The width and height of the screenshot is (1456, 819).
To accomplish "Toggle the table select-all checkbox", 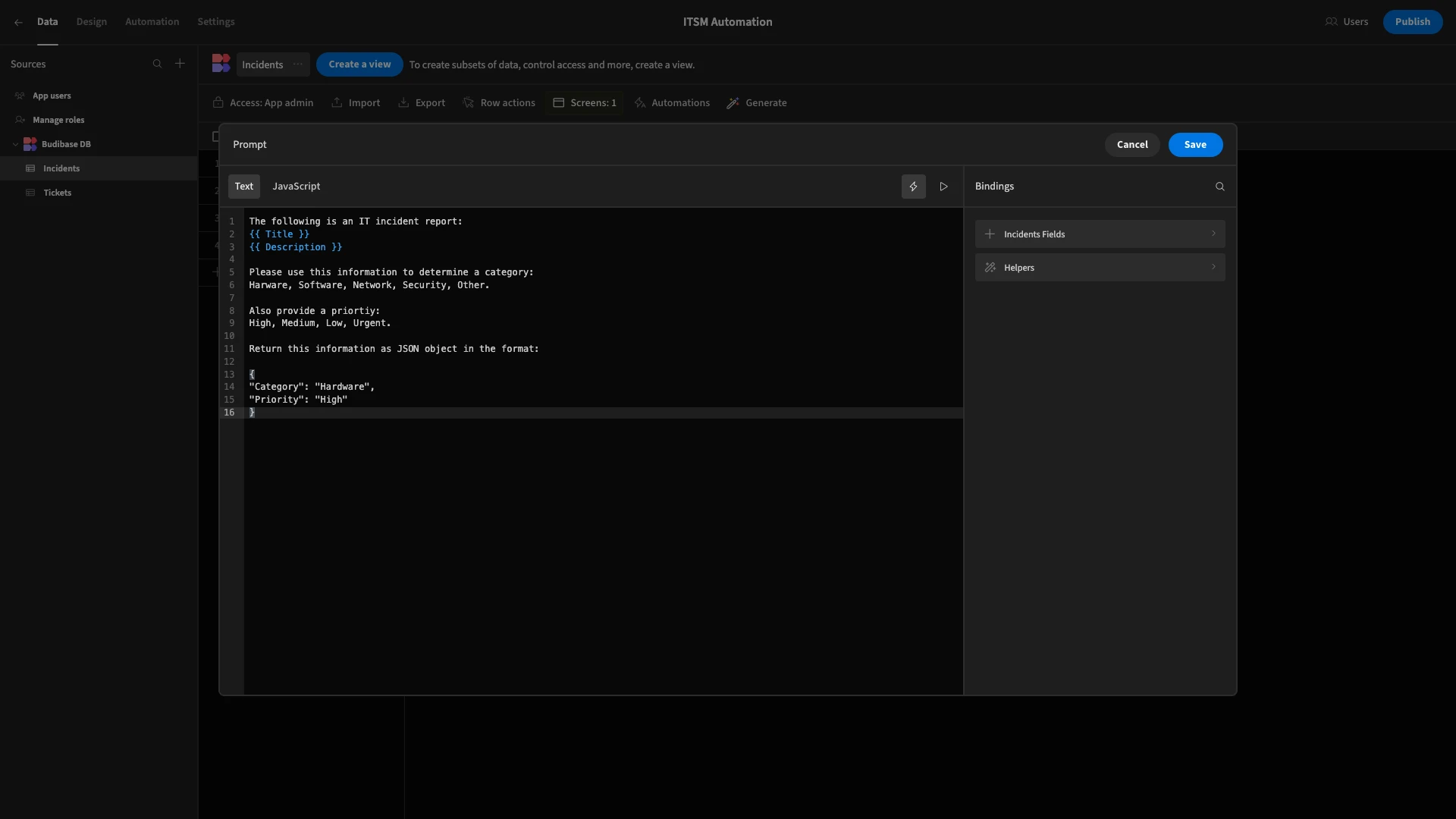I will 215,137.
